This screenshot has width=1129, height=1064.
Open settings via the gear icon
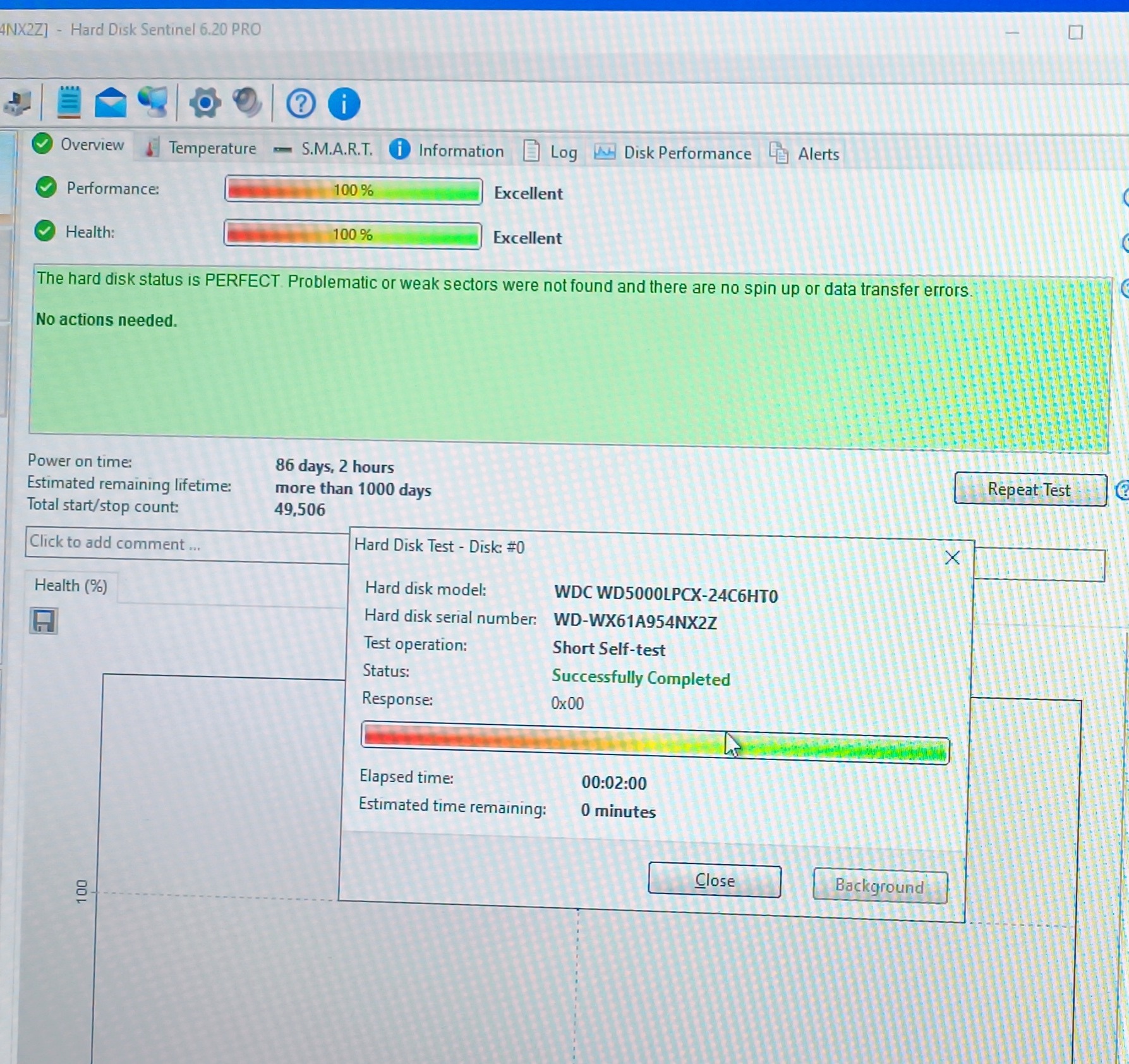205,103
